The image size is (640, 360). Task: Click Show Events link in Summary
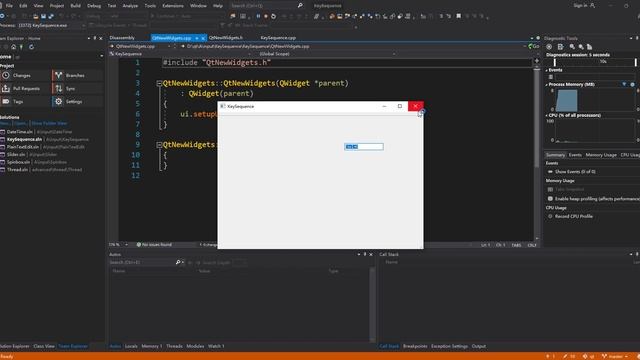click(x=575, y=172)
